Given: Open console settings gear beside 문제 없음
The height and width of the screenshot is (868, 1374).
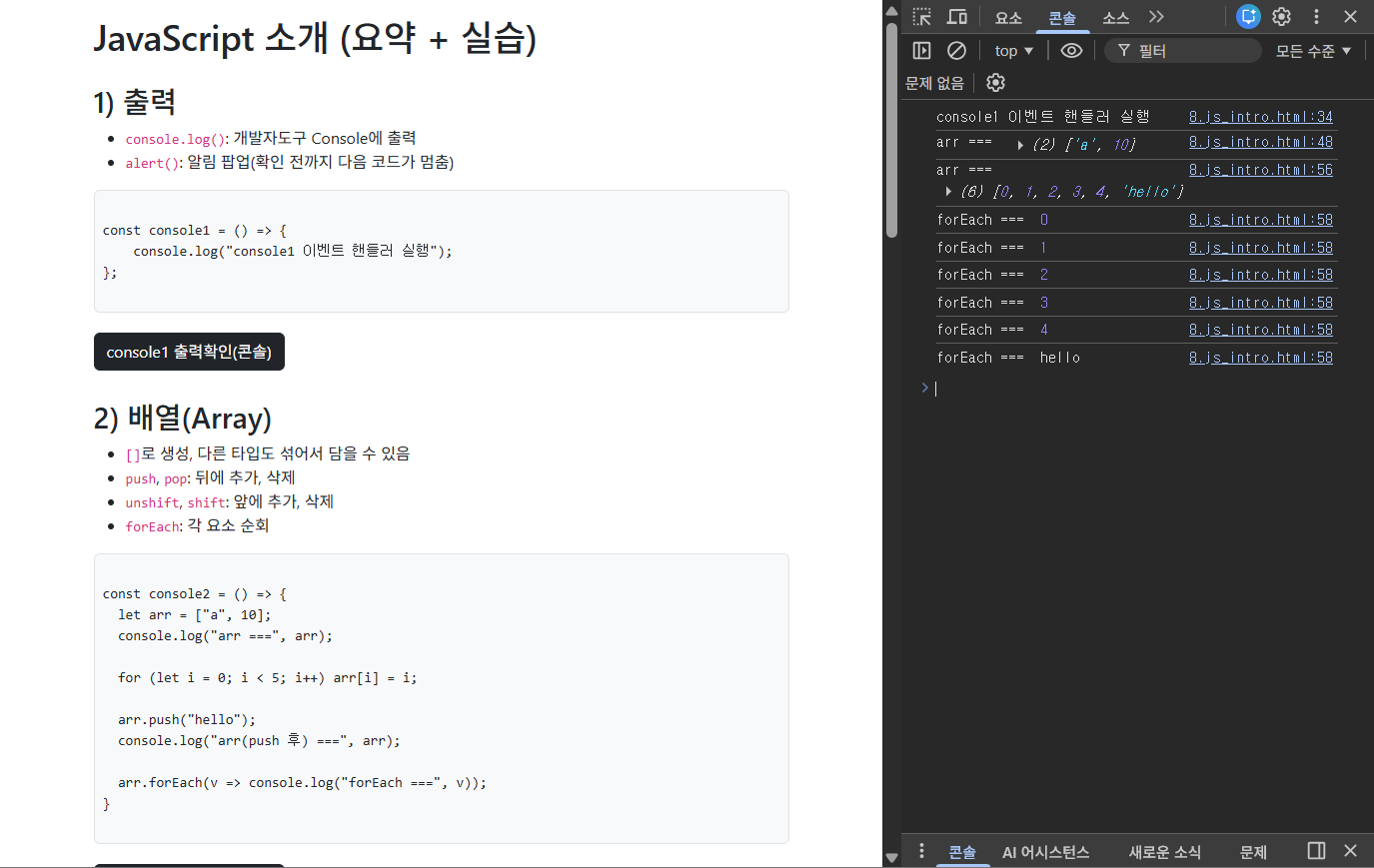Looking at the screenshot, I should (x=995, y=83).
